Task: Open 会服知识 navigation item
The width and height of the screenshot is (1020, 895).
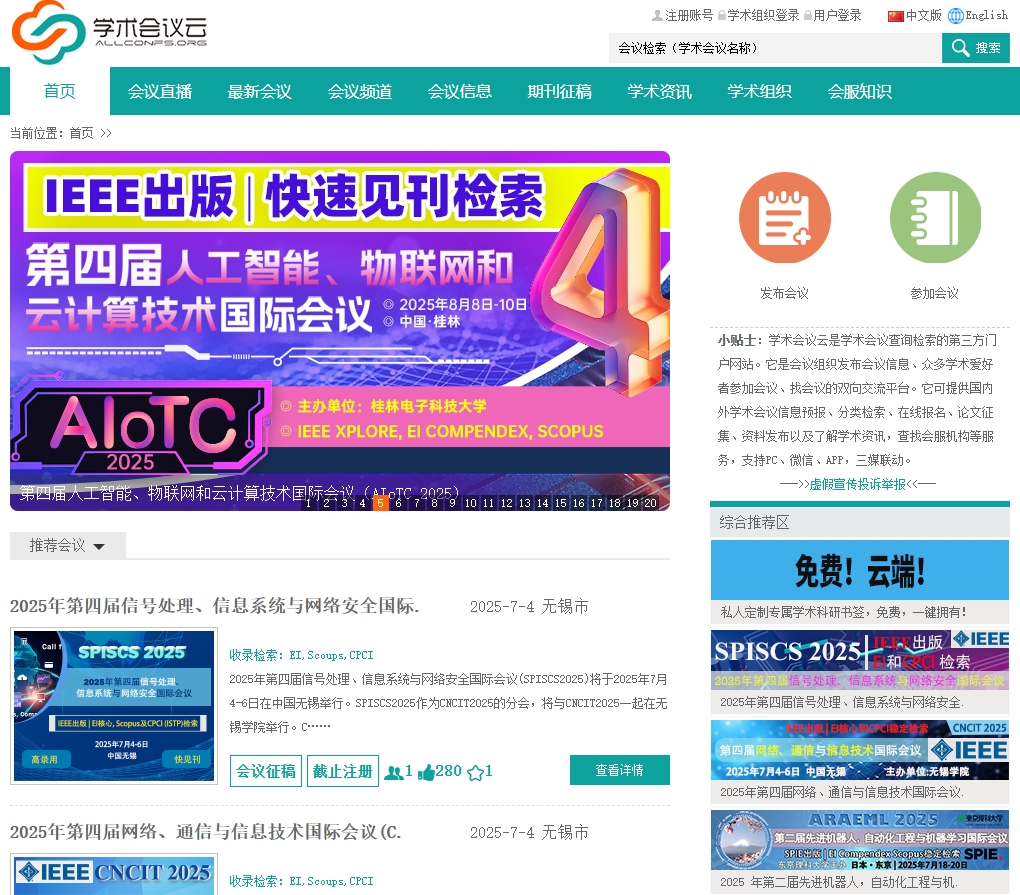Action: click(x=859, y=92)
